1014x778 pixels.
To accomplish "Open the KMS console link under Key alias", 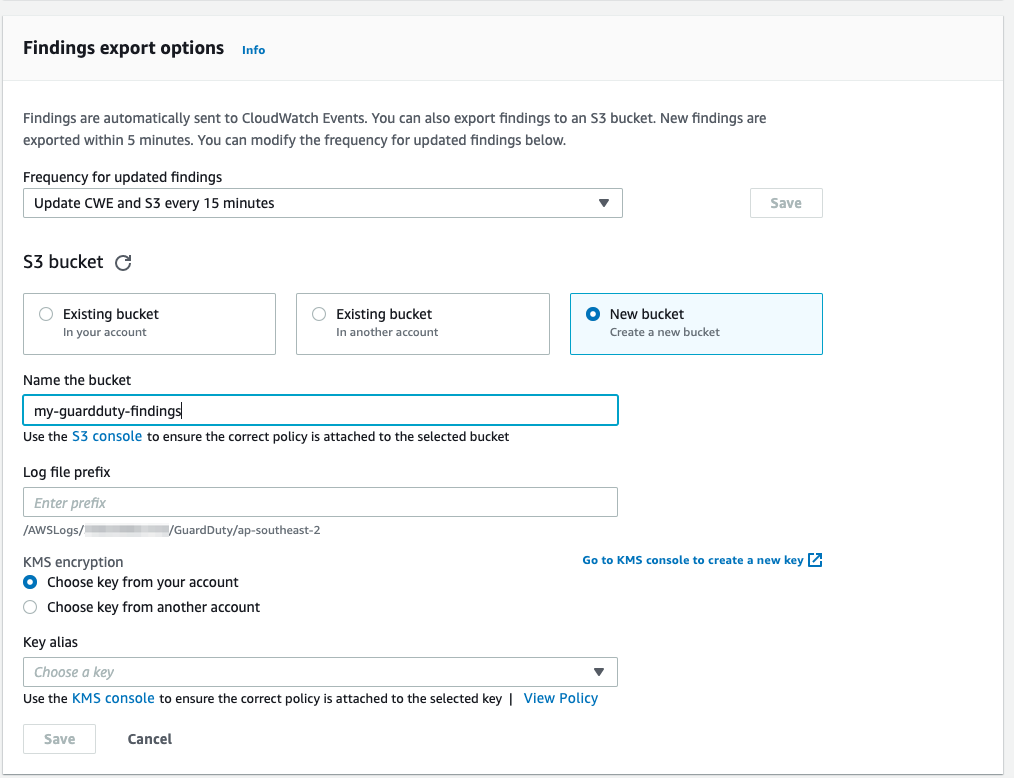I will [113, 698].
